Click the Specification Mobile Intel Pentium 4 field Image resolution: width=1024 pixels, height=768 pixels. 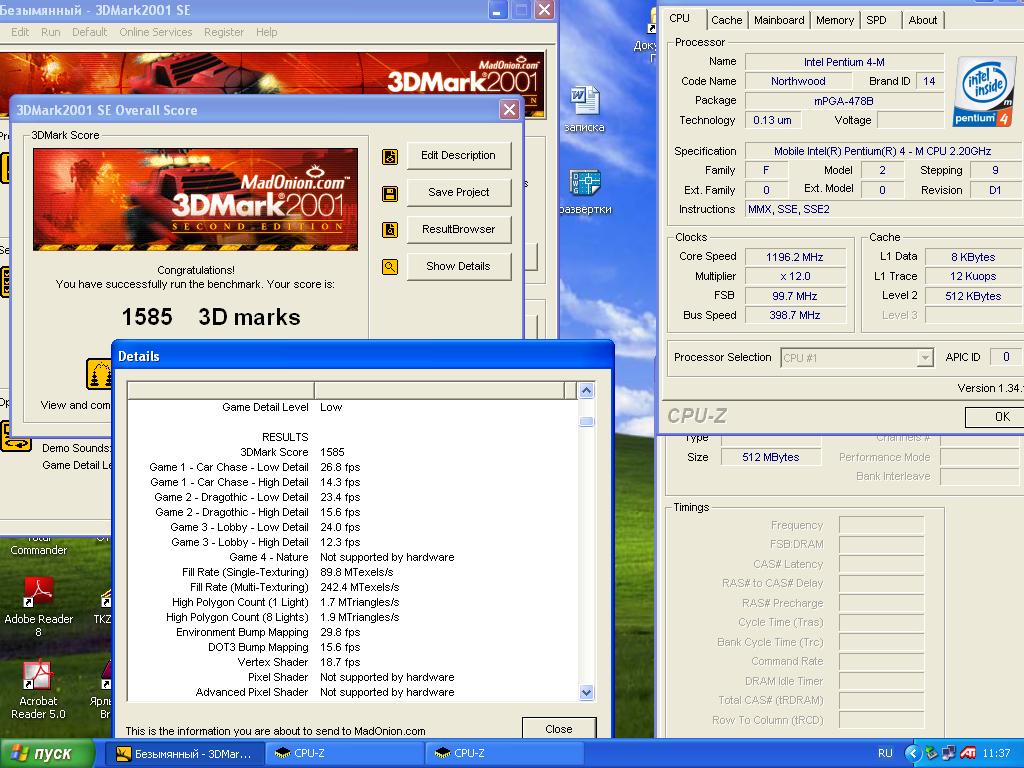point(884,151)
